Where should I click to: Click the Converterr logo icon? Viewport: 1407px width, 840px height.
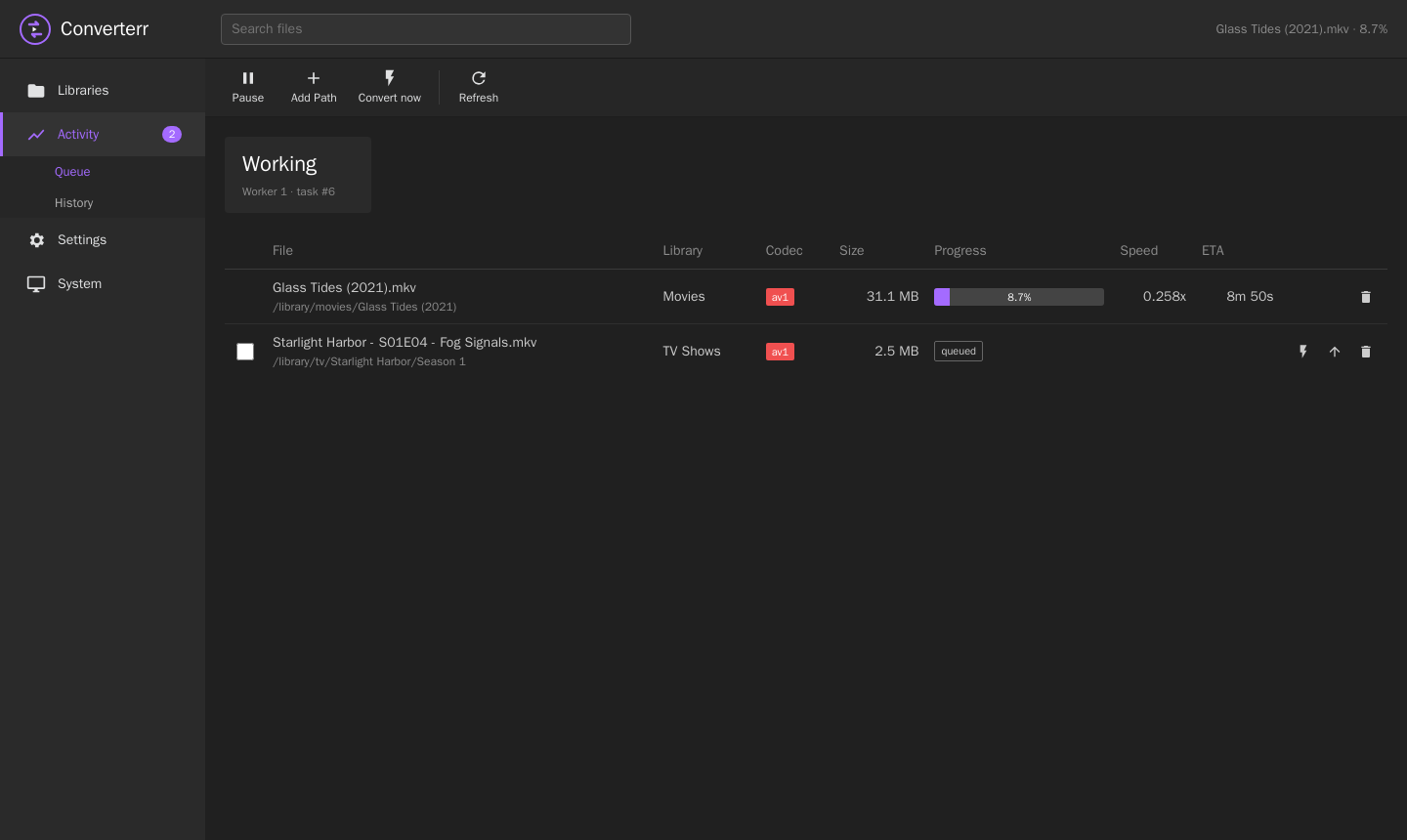[35, 29]
